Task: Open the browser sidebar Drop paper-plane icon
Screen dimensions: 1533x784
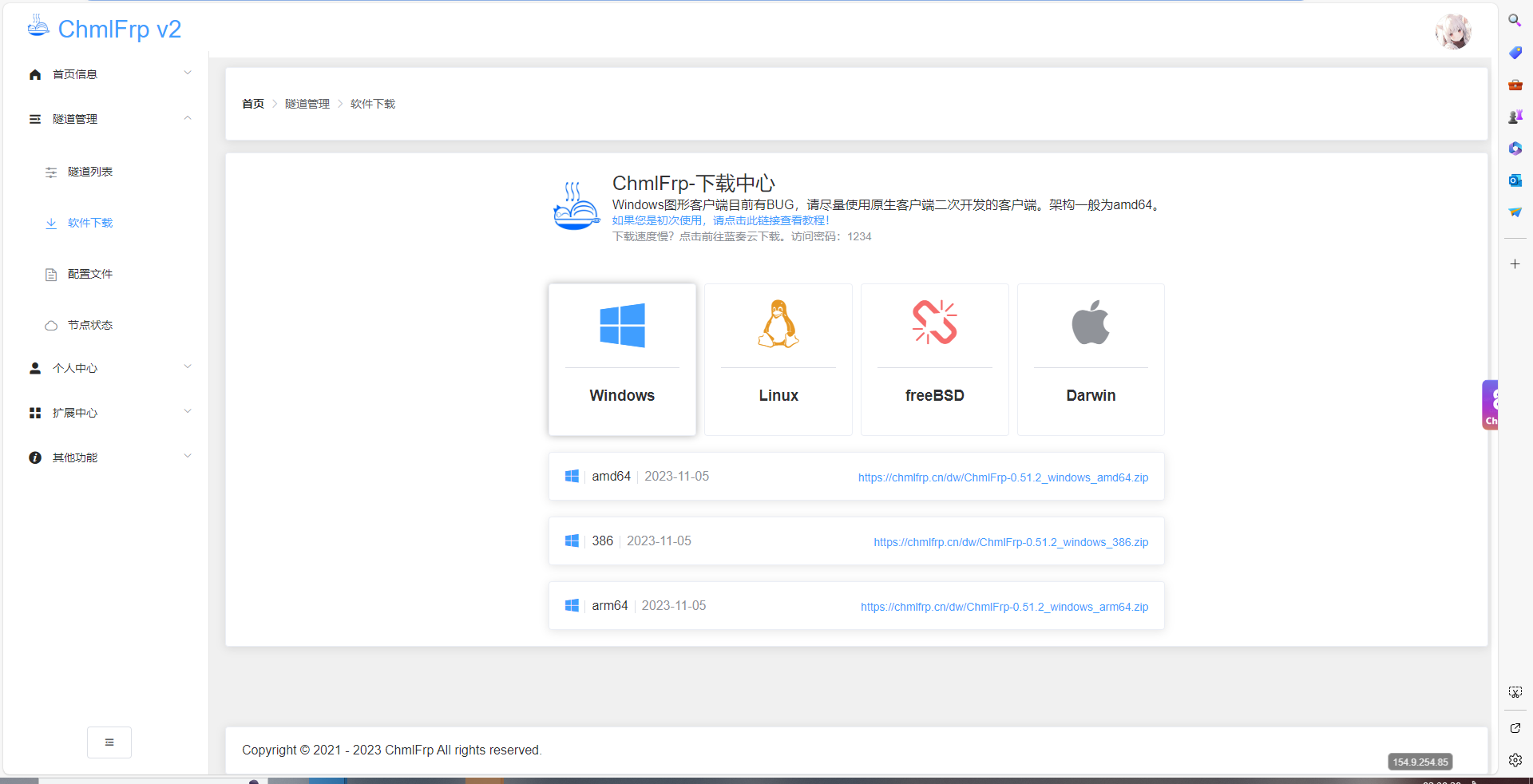Action: [x=1515, y=212]
